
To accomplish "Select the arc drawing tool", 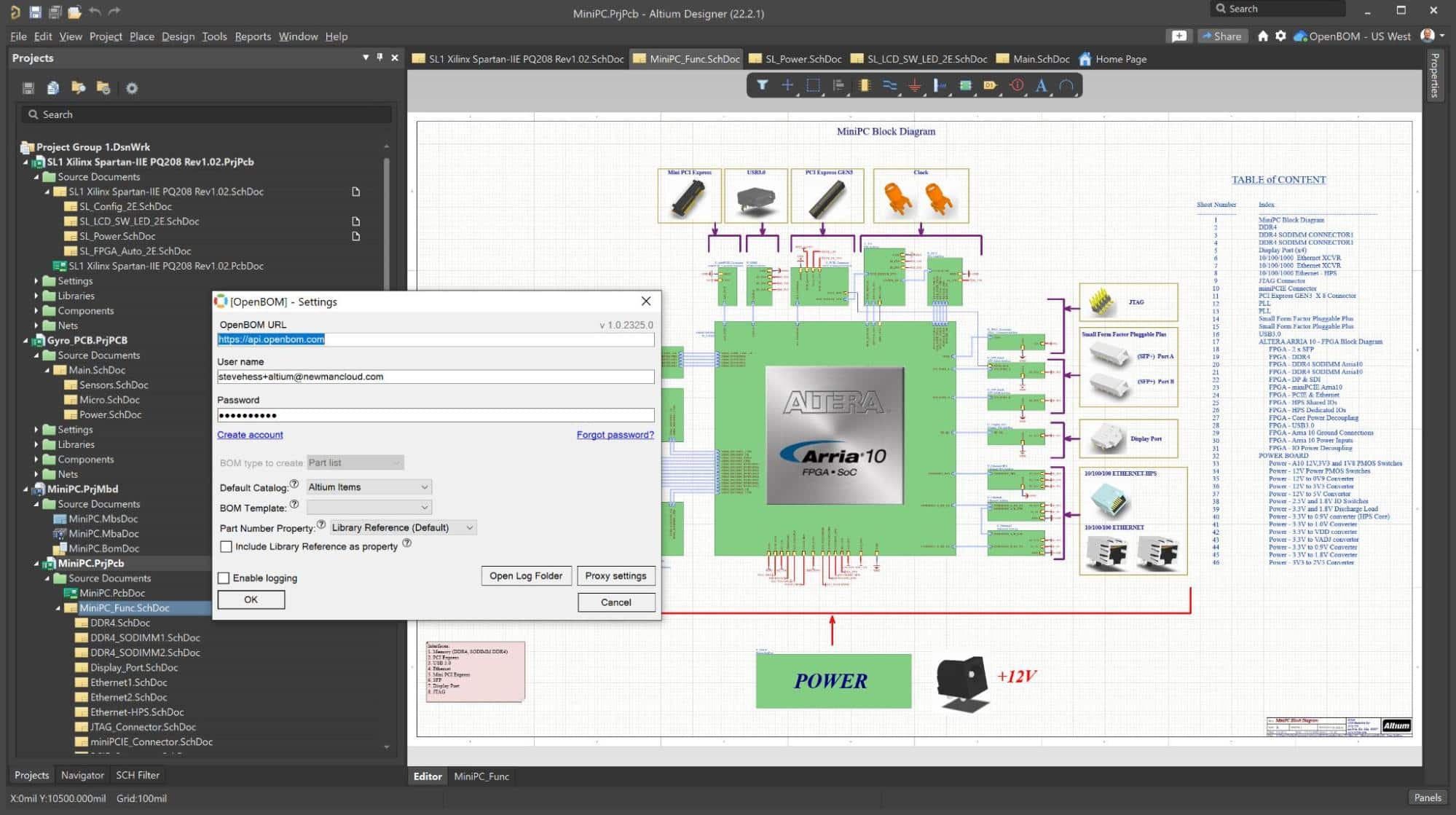I will click(1066, 85).
